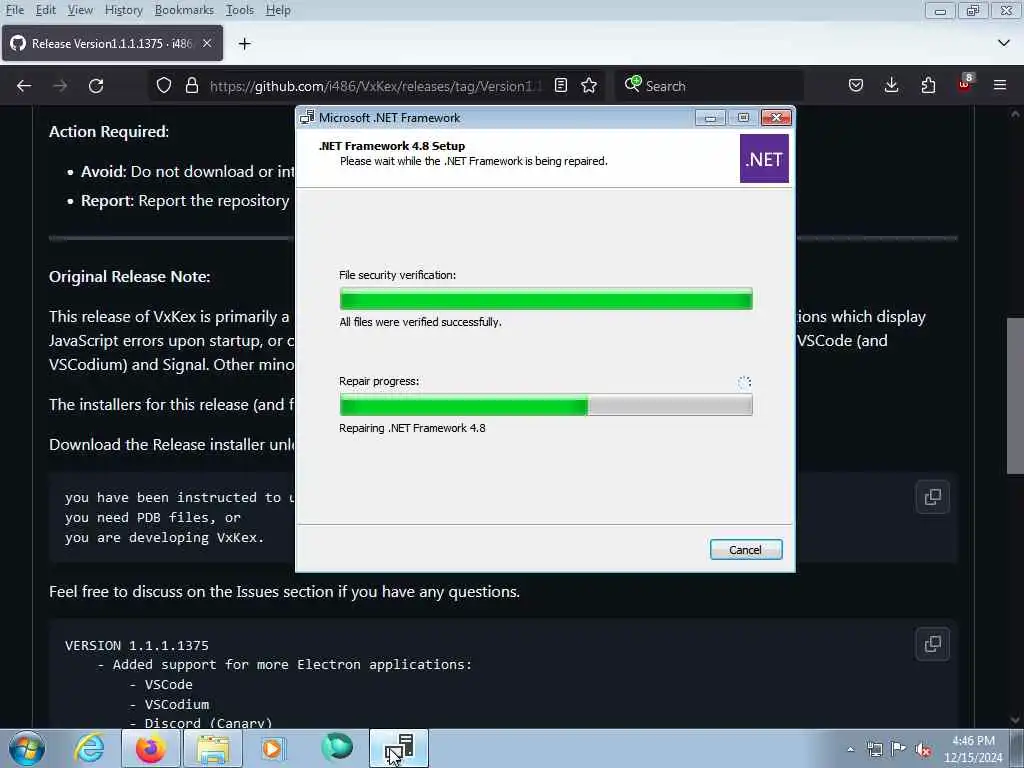The height and width of the screenshot is (768, 1024).
Task: Click the File security verification bar
Action: tap(546, 299)
